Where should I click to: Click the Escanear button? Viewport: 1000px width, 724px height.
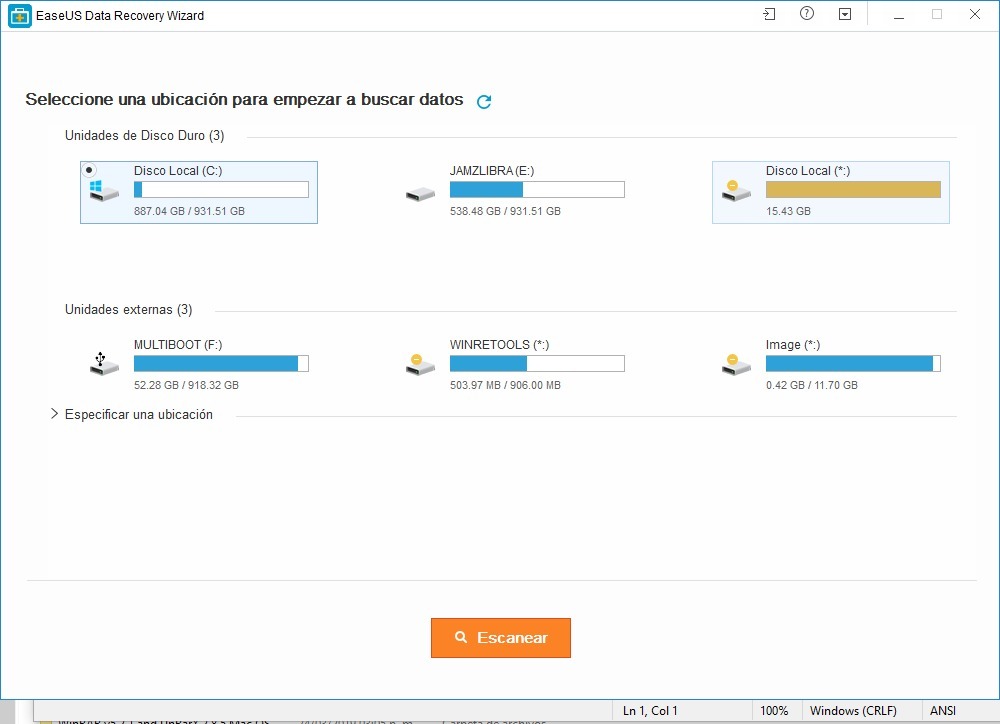click(x=501, y=637)
